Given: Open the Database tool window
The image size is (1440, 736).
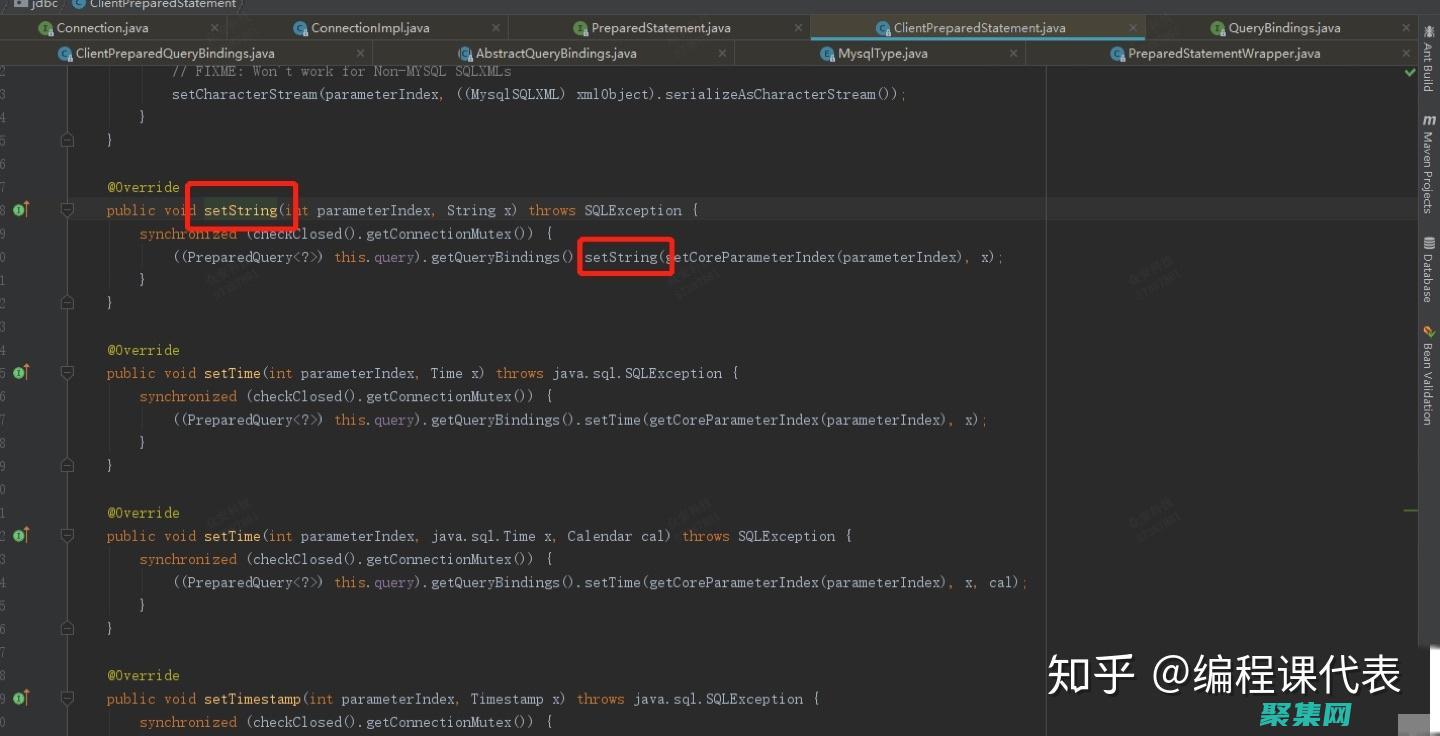Looking at the screenshot, I should coord(1428,270).
